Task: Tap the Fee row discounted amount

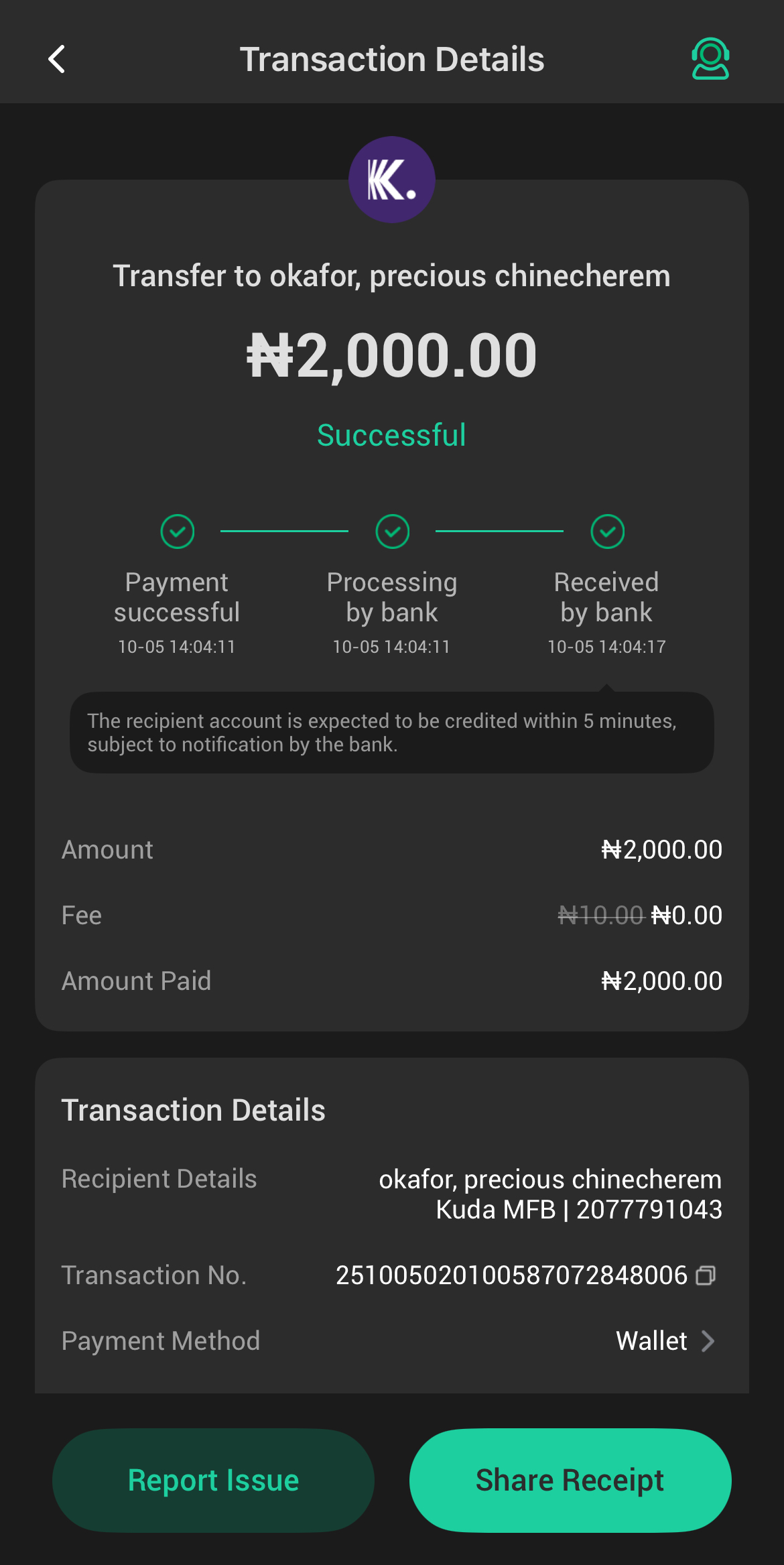Action: pyautogui.click(x=687, y=916)
